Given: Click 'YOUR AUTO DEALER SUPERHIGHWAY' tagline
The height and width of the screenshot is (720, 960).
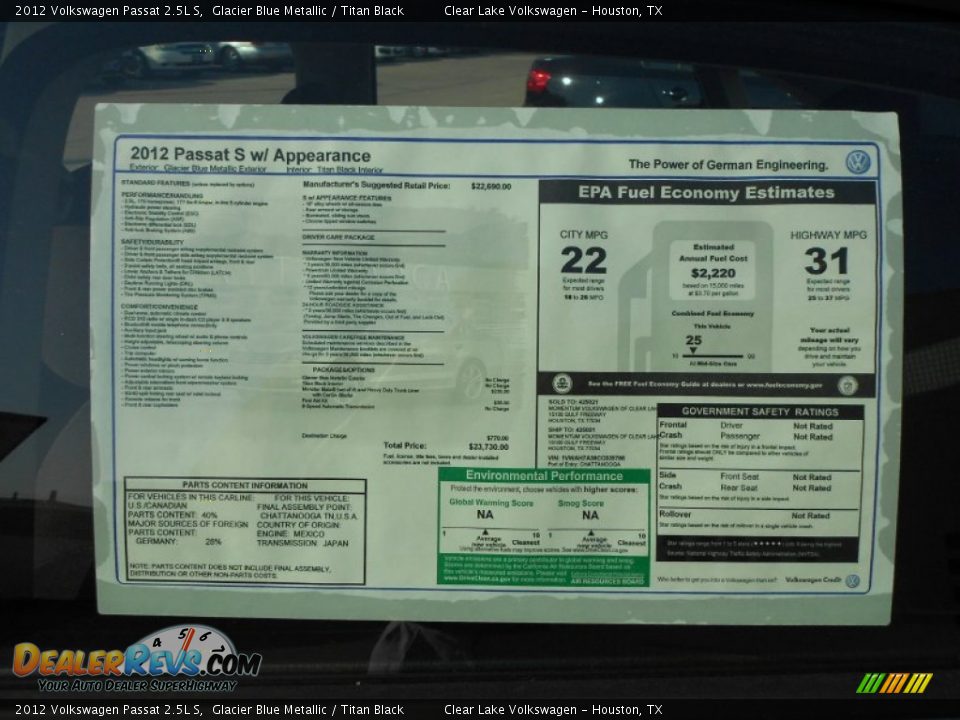Looking at the screenshot, I should (x=137, y=686).
